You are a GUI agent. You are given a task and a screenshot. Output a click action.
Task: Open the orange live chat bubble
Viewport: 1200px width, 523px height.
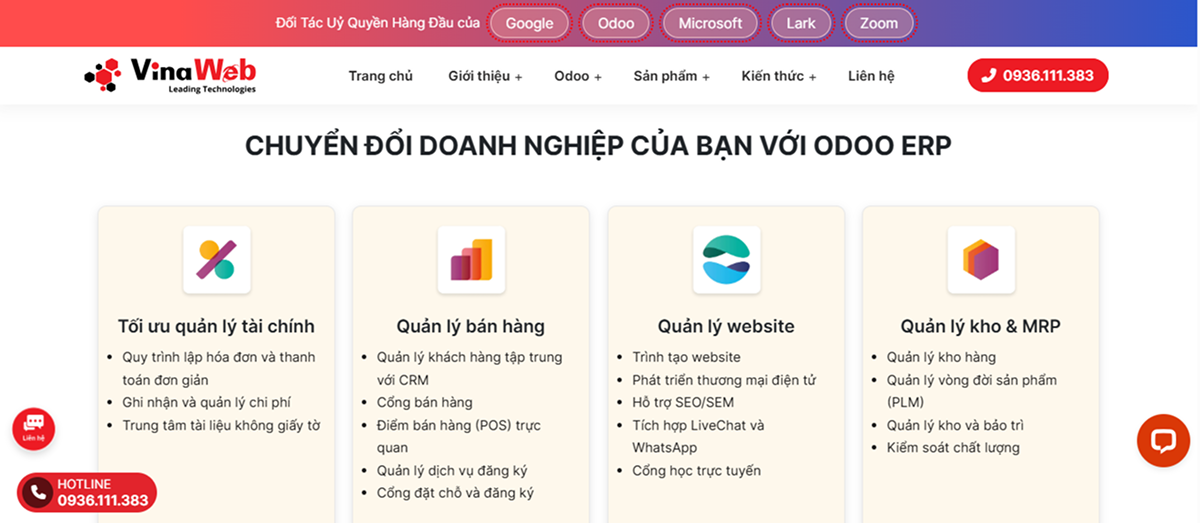1163,440
